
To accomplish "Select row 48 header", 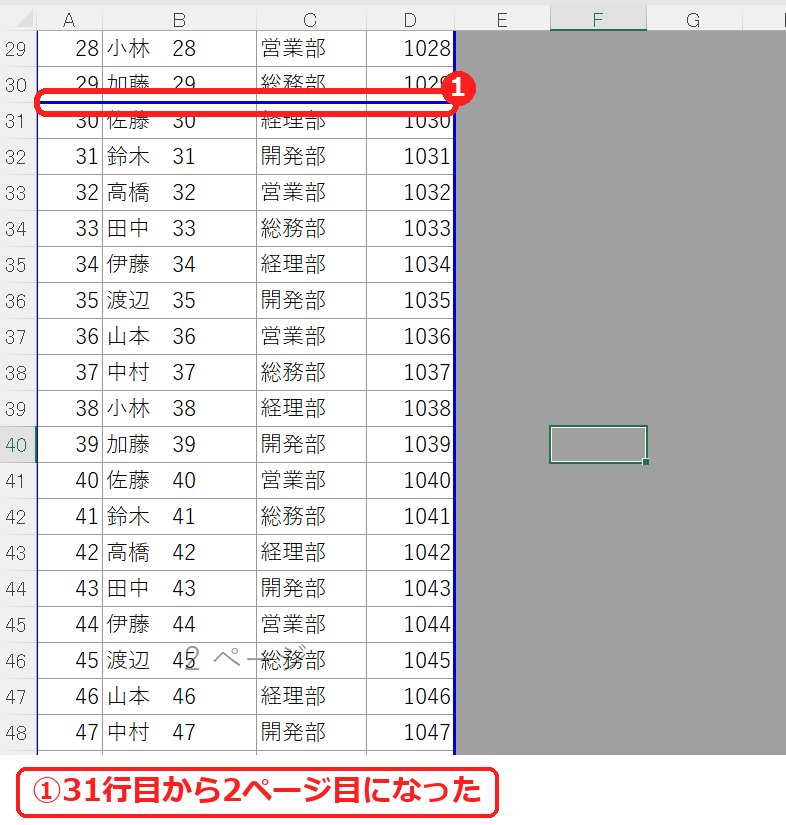I will pos(18,732).
